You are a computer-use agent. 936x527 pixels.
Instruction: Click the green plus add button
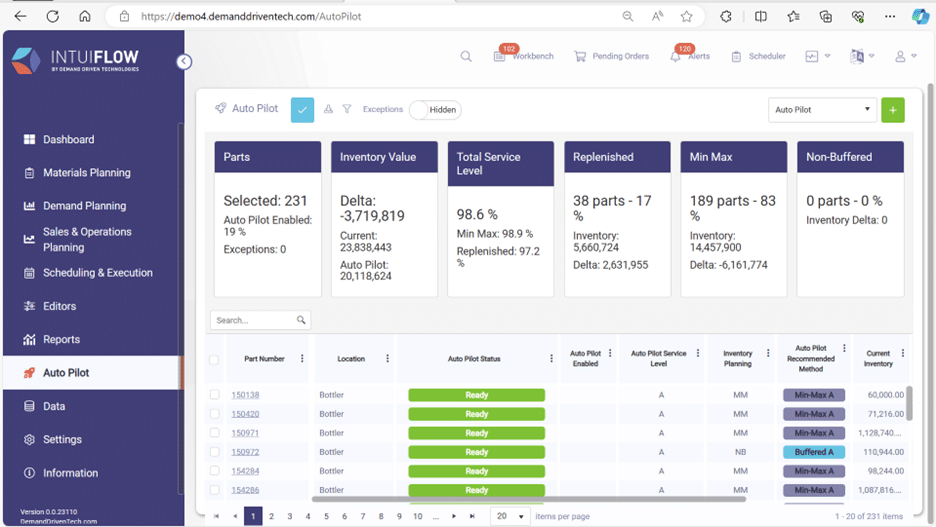[893, 110]
